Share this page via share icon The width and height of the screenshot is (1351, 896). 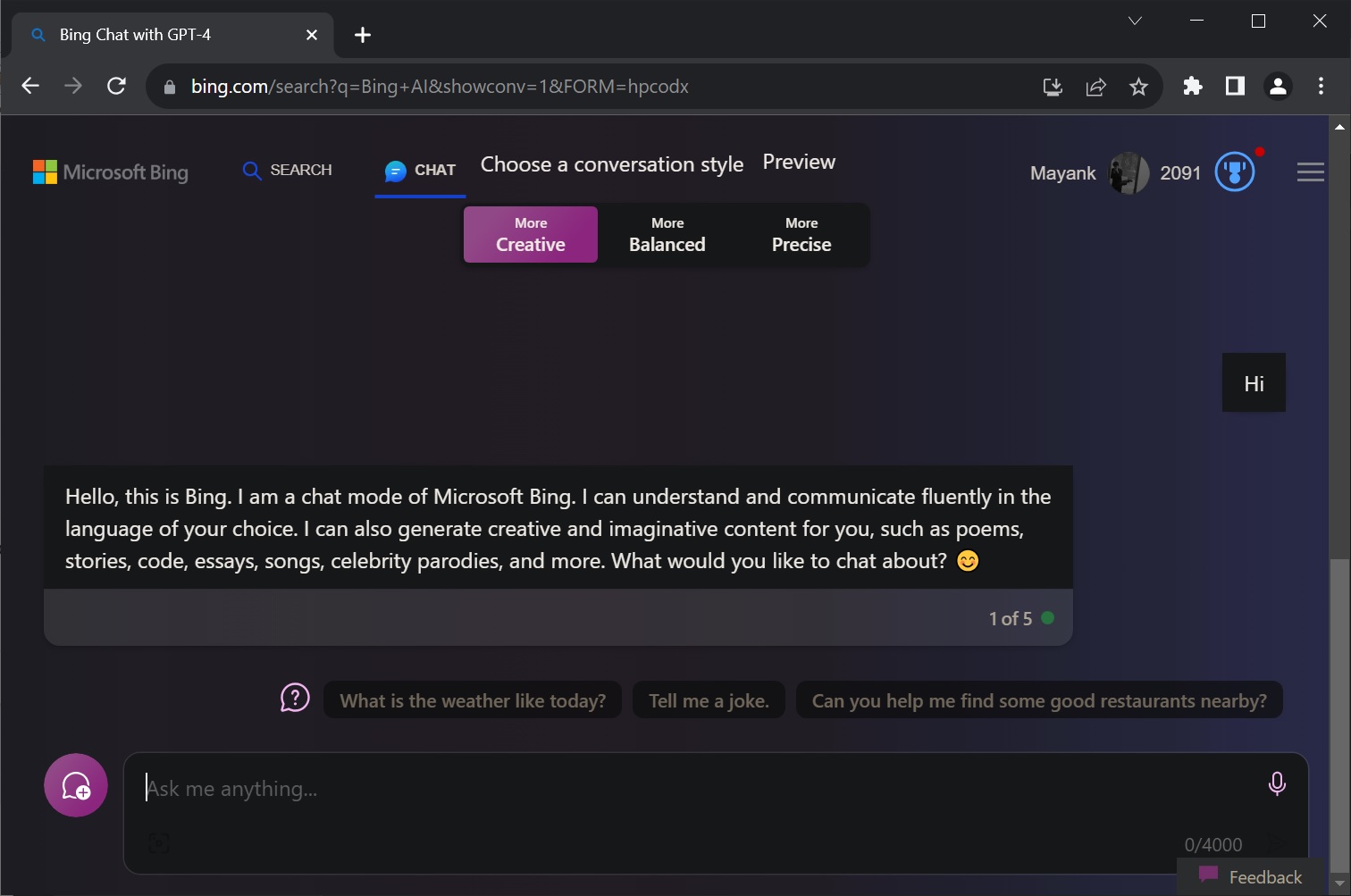(1095, 87)
